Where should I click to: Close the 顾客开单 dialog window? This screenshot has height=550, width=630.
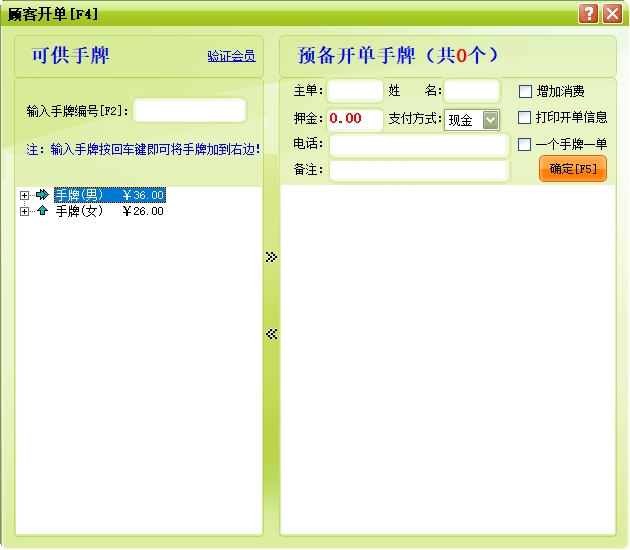pyautogui.click(x=612, y=13)
